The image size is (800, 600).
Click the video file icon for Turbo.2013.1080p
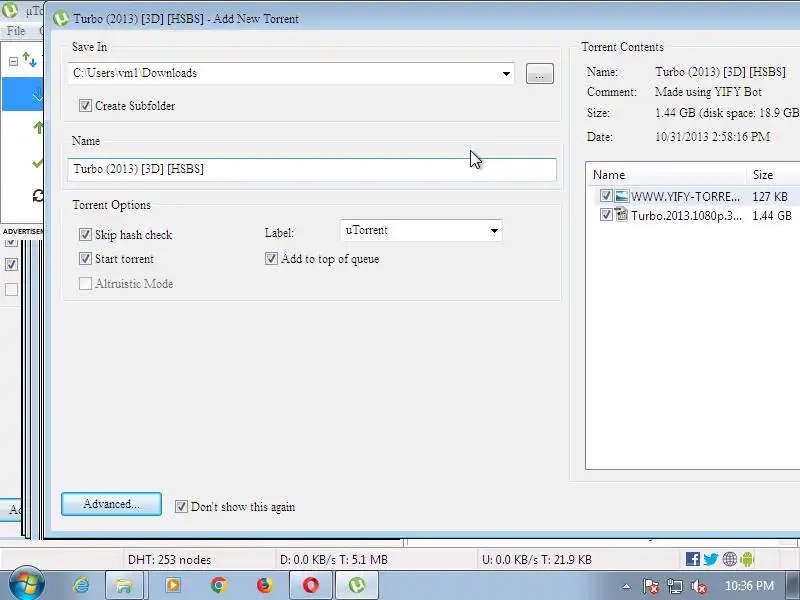[x=621, y=215]
